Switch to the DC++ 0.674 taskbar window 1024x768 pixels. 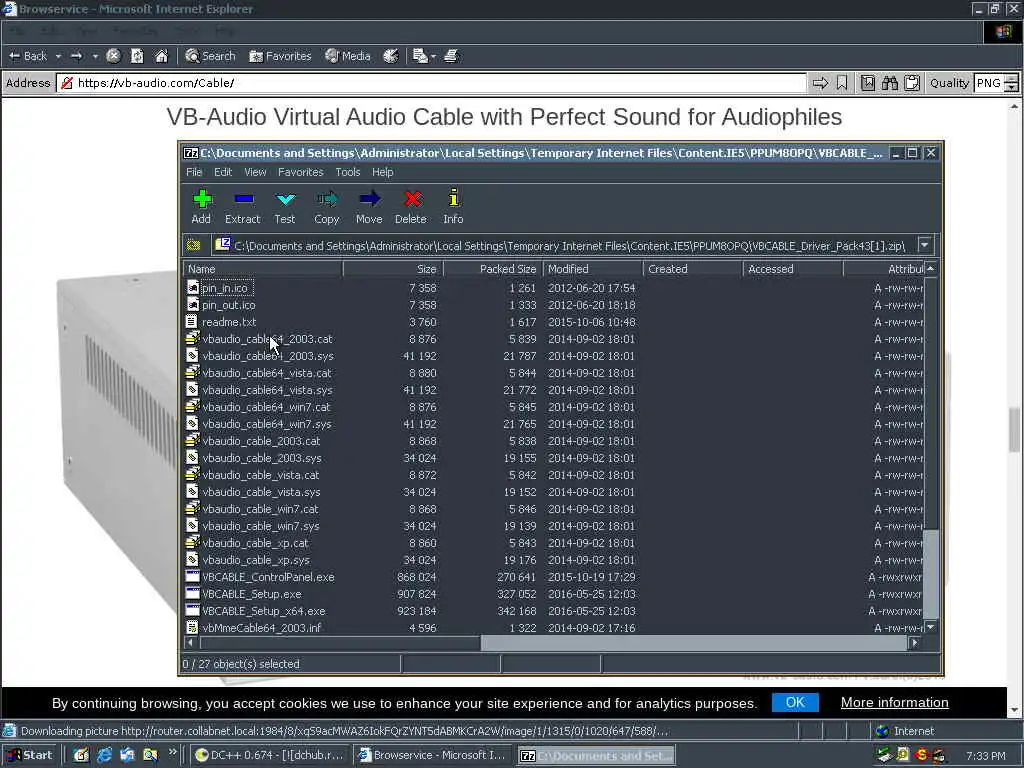[x=270, y=755]
